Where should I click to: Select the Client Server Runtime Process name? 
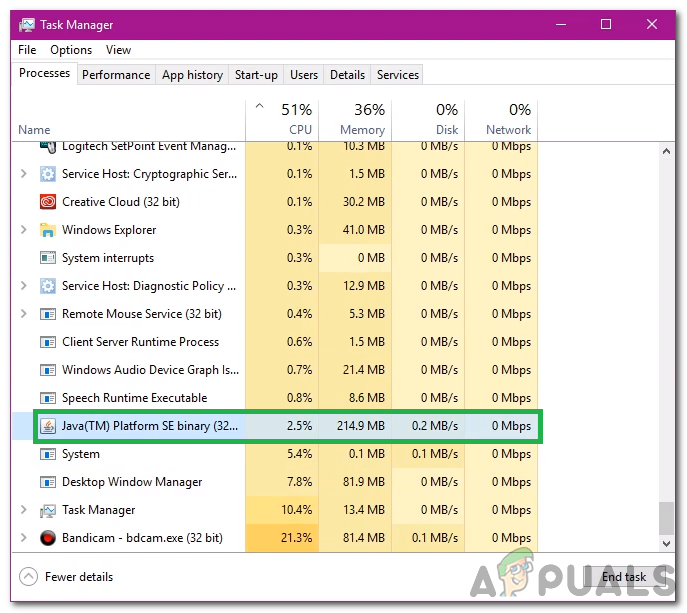click(140, 342)
